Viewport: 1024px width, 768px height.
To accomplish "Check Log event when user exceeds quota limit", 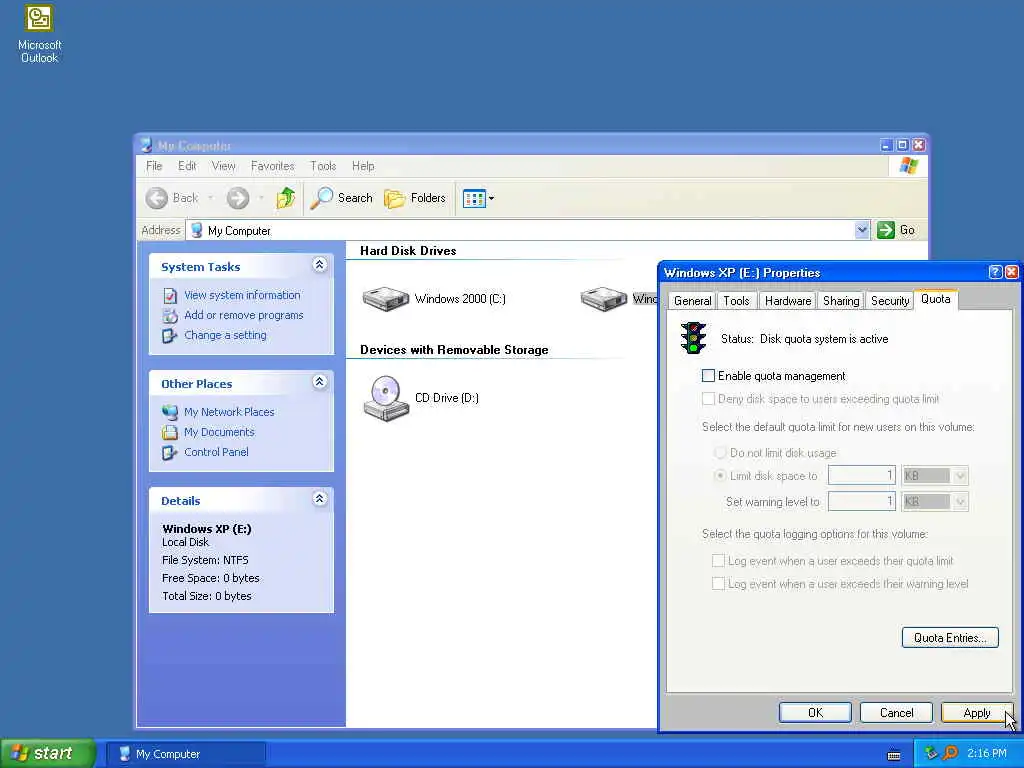I will point(718,560).
